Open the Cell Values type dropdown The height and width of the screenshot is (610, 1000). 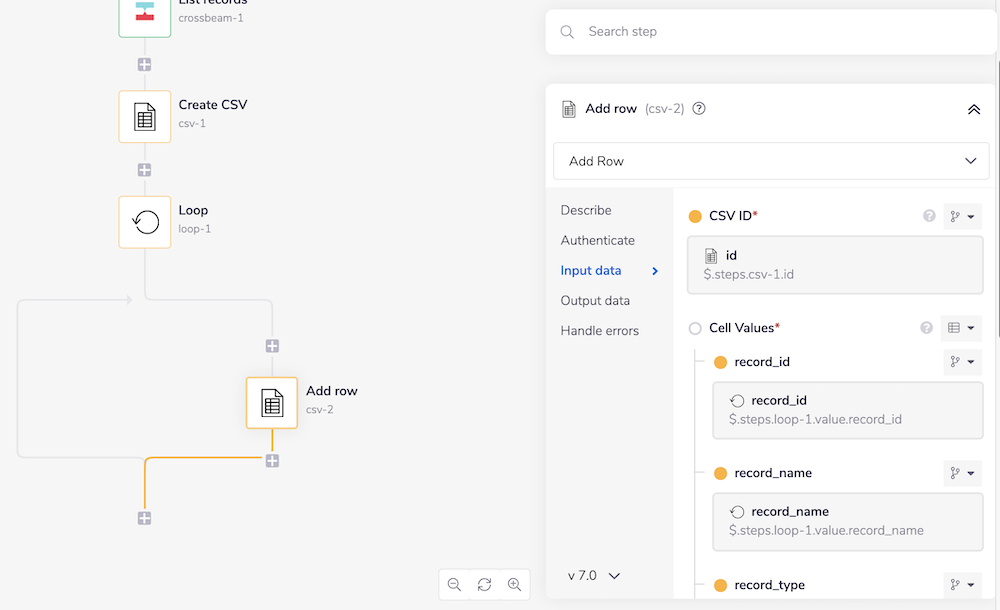coord(961,328)
